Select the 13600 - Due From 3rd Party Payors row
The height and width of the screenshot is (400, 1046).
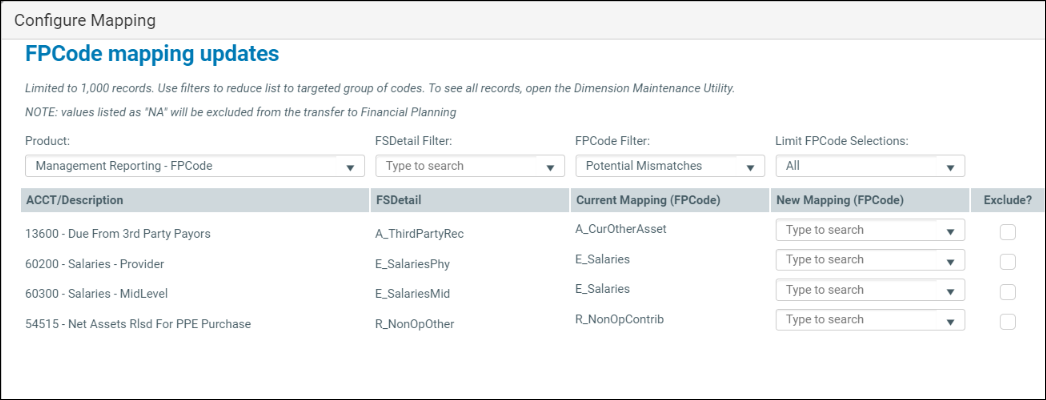pos(118,234)
